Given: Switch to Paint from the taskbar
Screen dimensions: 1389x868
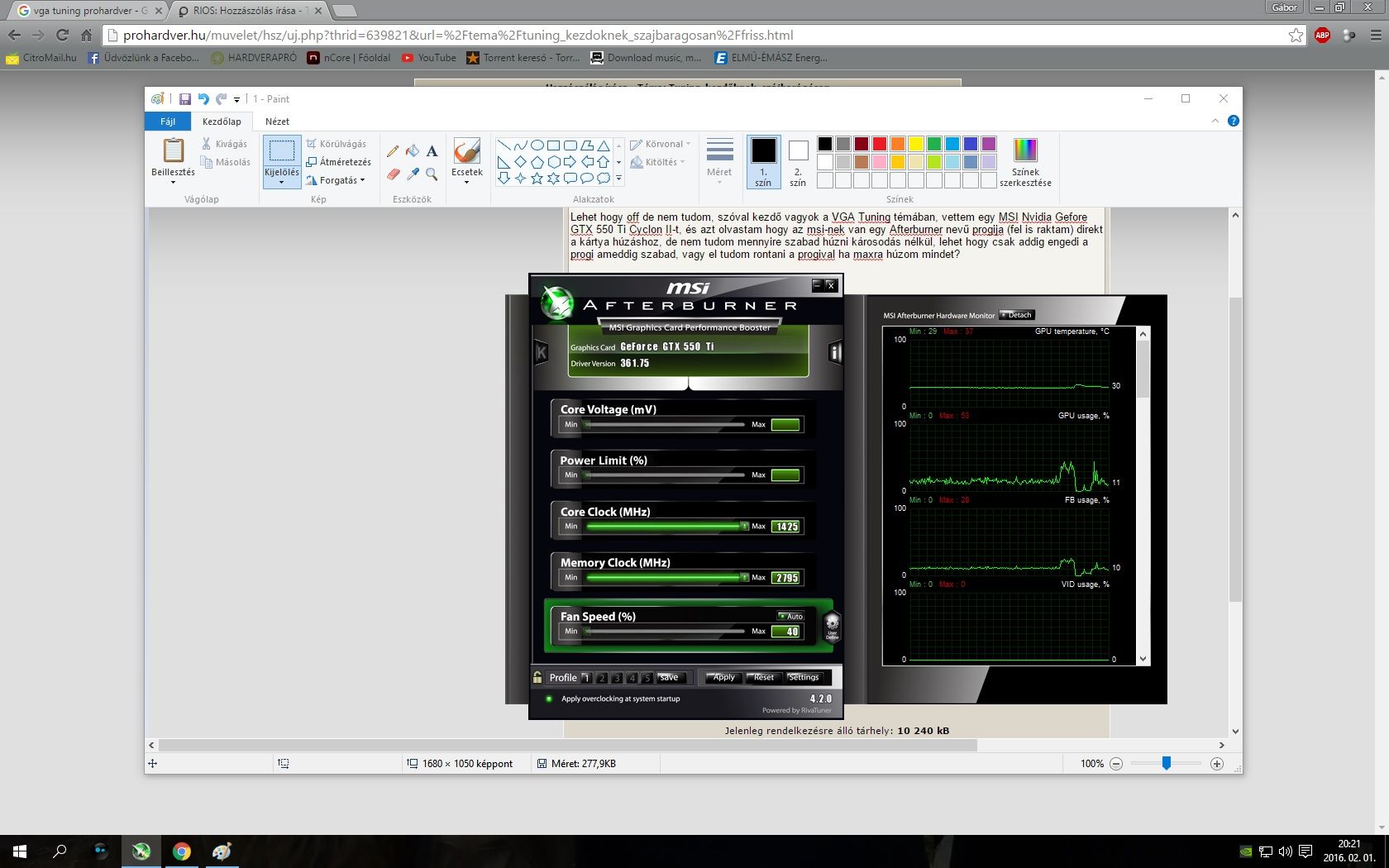Looking at the screenshot, I should (x=221, y=851).
